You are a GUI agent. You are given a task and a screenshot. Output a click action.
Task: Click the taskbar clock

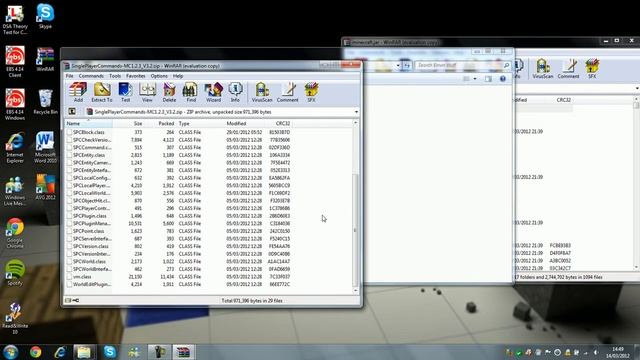[618, 352]
